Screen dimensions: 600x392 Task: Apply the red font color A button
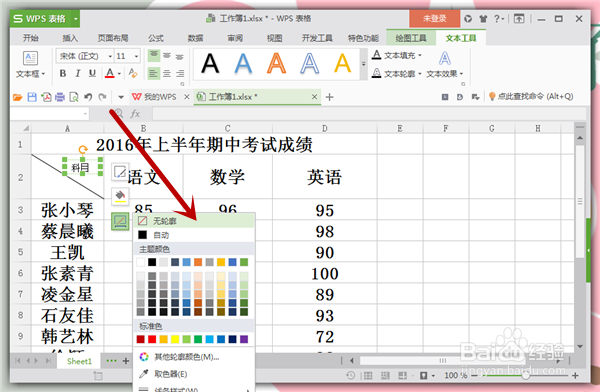click(x=110, y=73)
